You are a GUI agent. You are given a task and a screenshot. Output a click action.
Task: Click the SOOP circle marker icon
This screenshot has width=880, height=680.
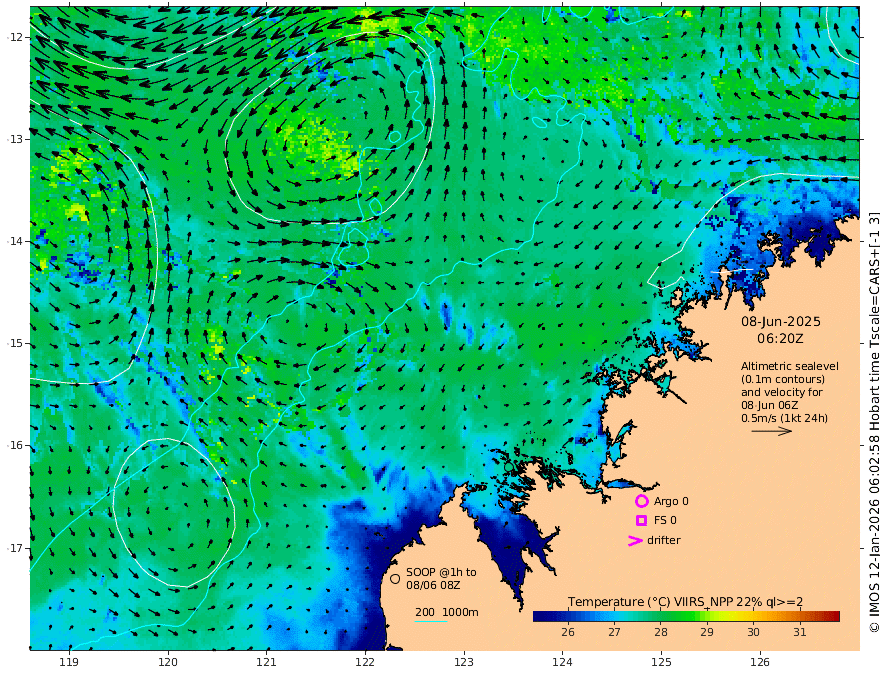pyautogui.click(x=395, y=578)
